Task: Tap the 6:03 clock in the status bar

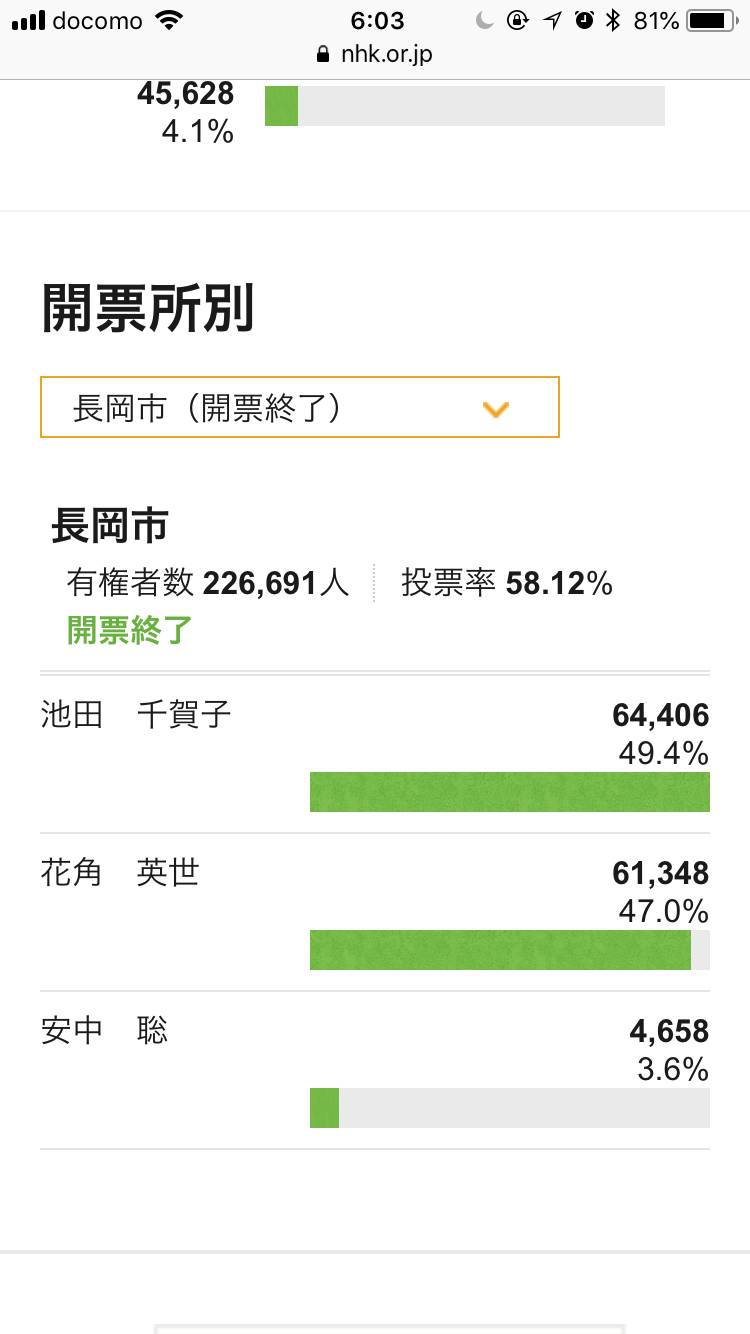Action: pos(377,21)
